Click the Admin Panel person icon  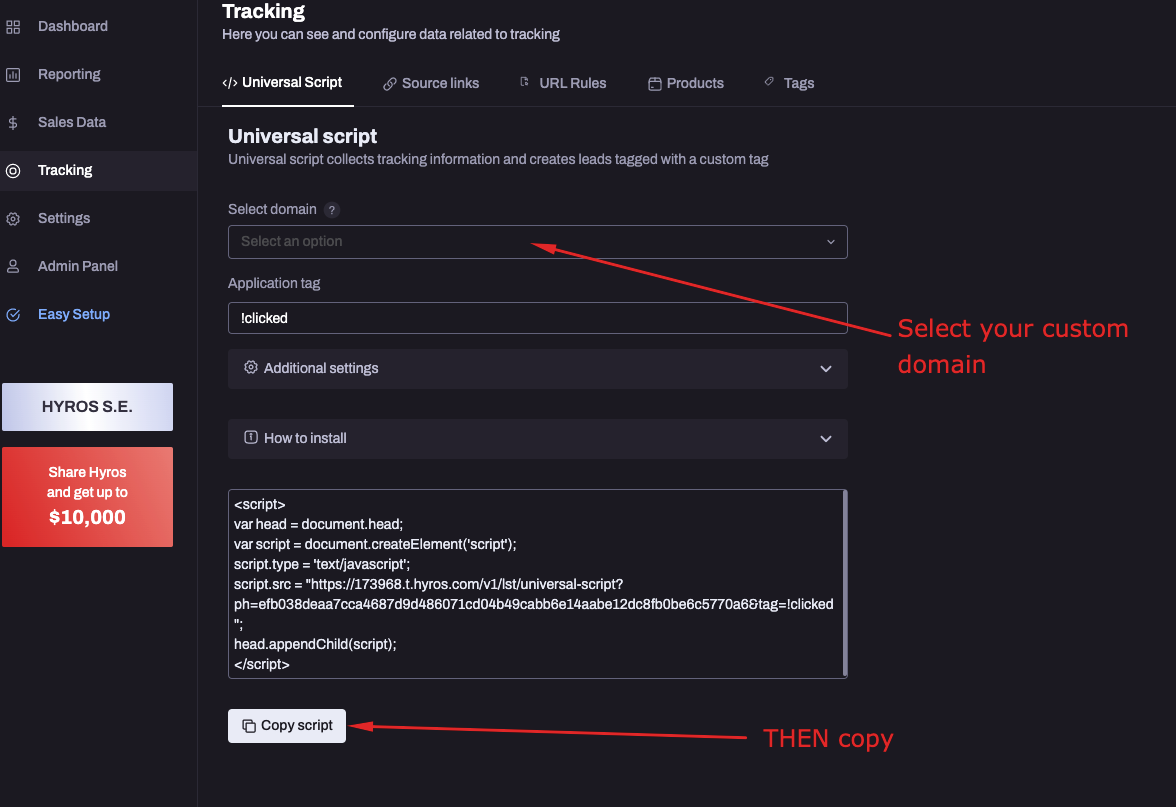click(14, 266)
